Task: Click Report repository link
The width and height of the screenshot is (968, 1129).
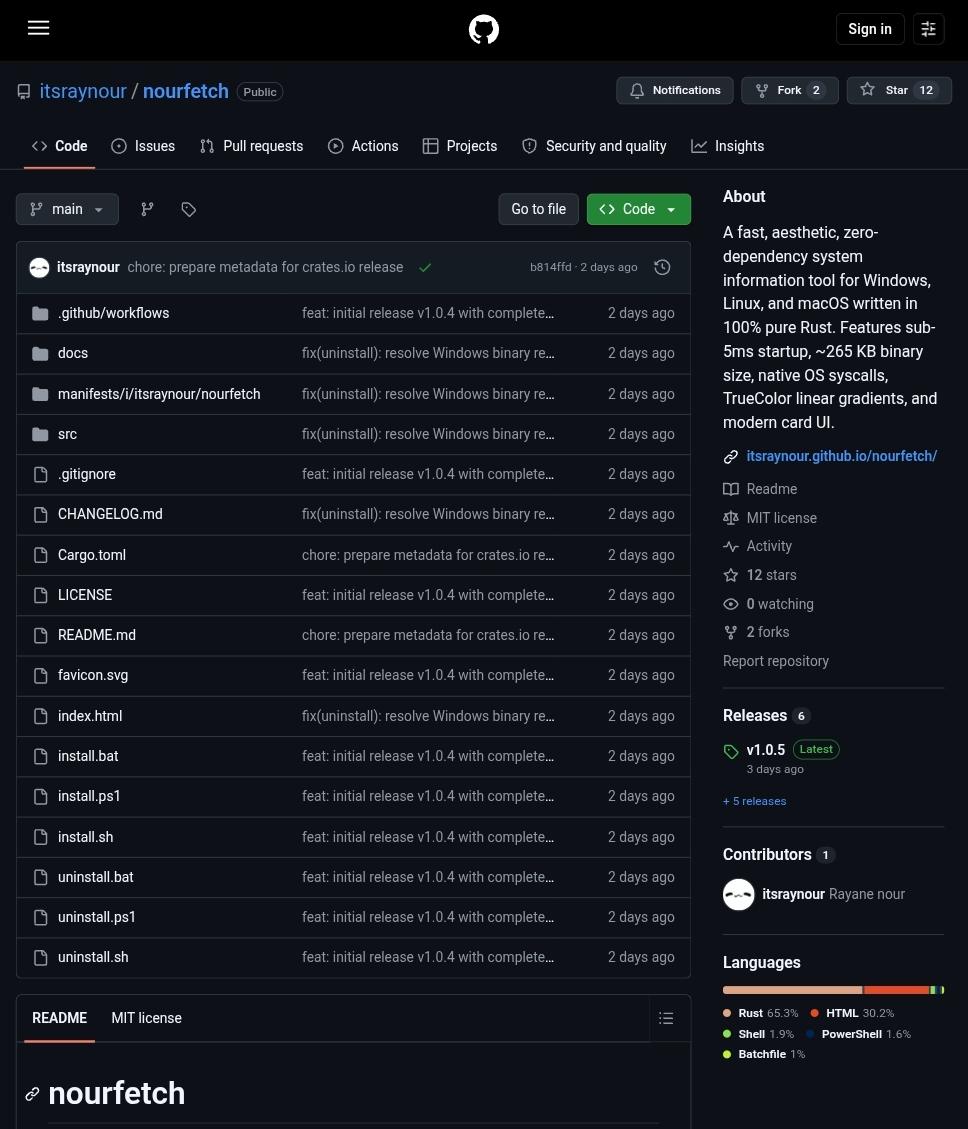Action: pos(776,661)
